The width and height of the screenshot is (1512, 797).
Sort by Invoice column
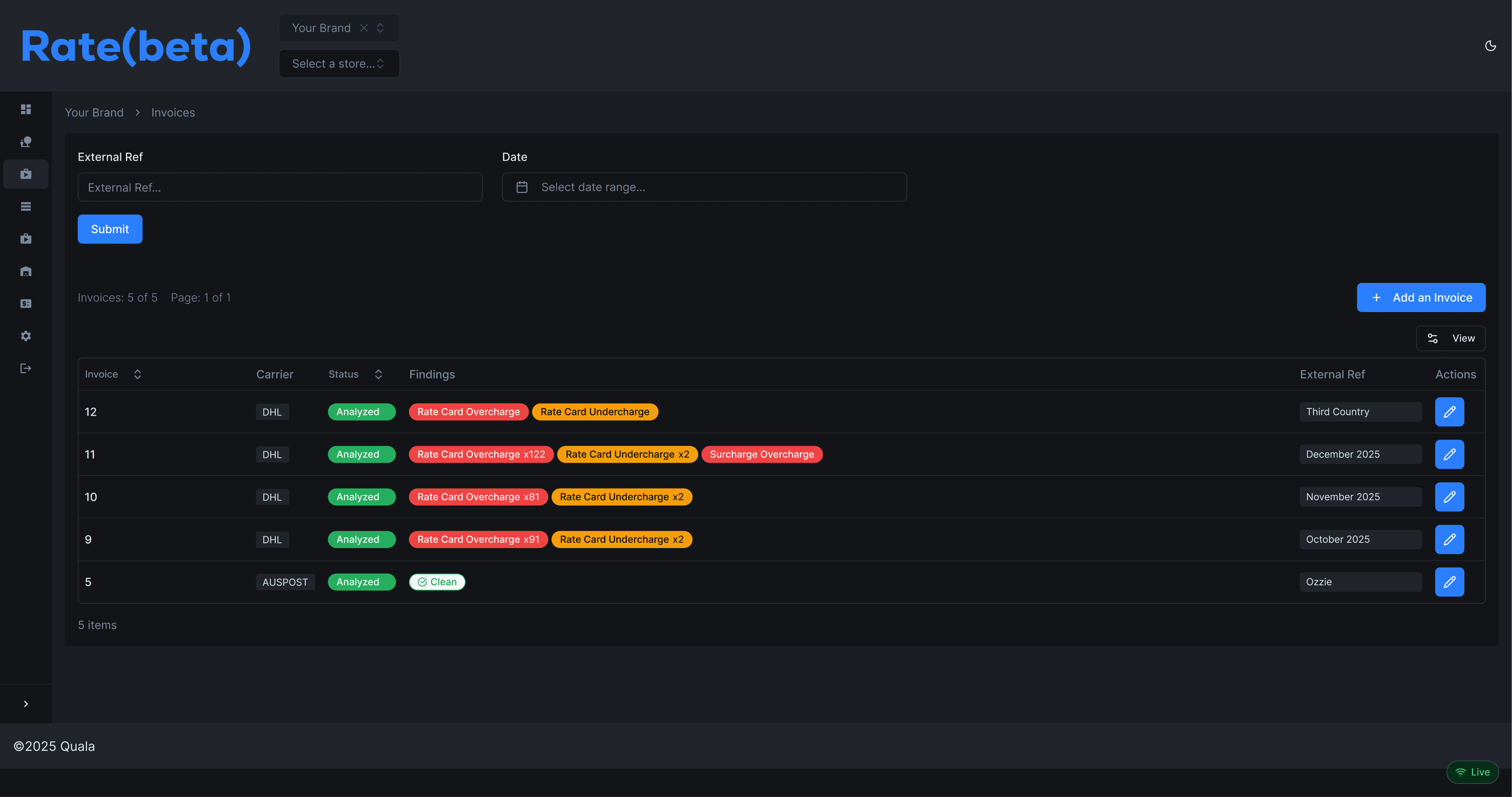pyautogui.click(x=113, y=374)
